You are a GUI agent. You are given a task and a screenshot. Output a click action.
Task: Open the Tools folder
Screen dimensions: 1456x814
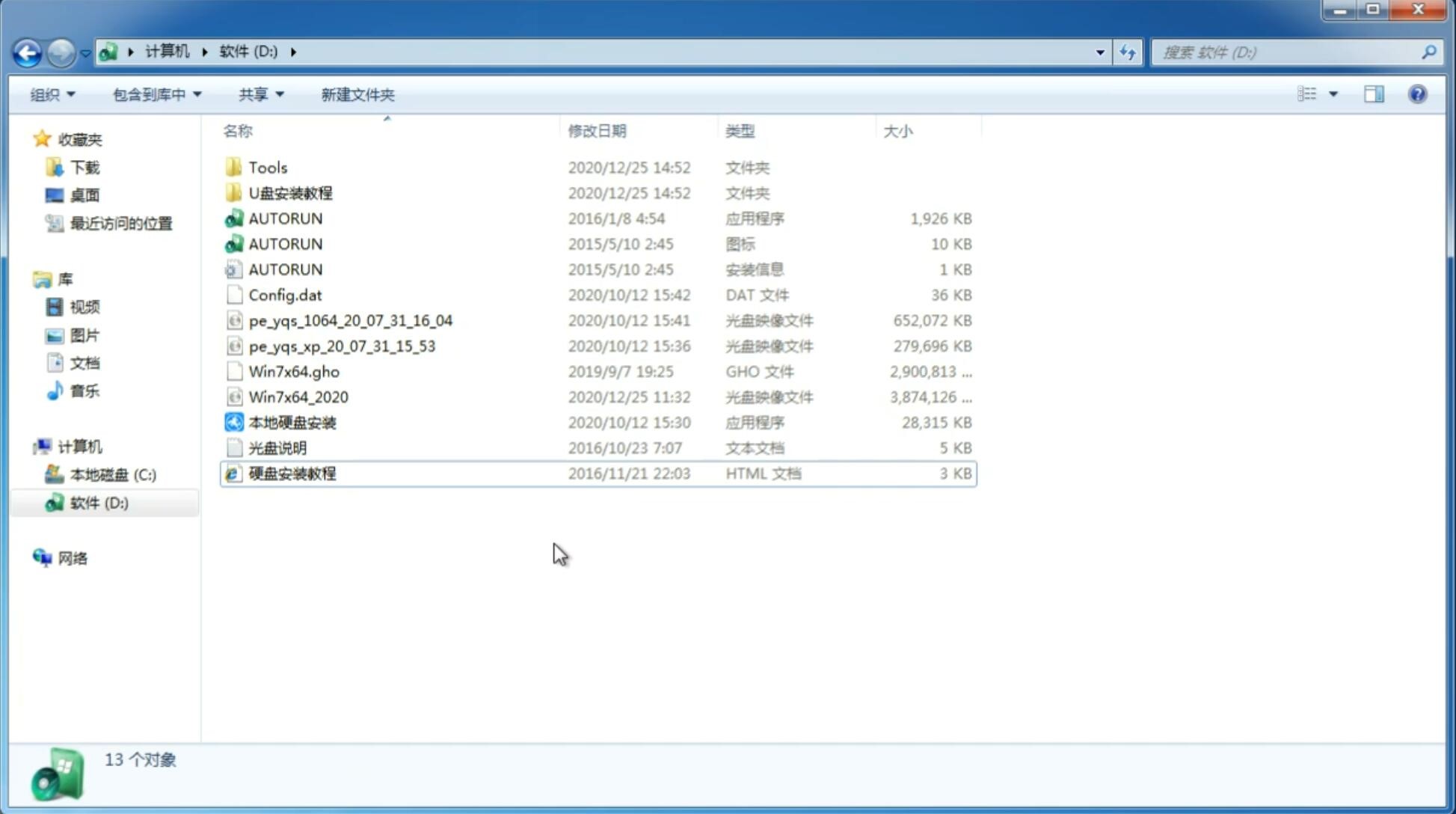pos(268,167)
